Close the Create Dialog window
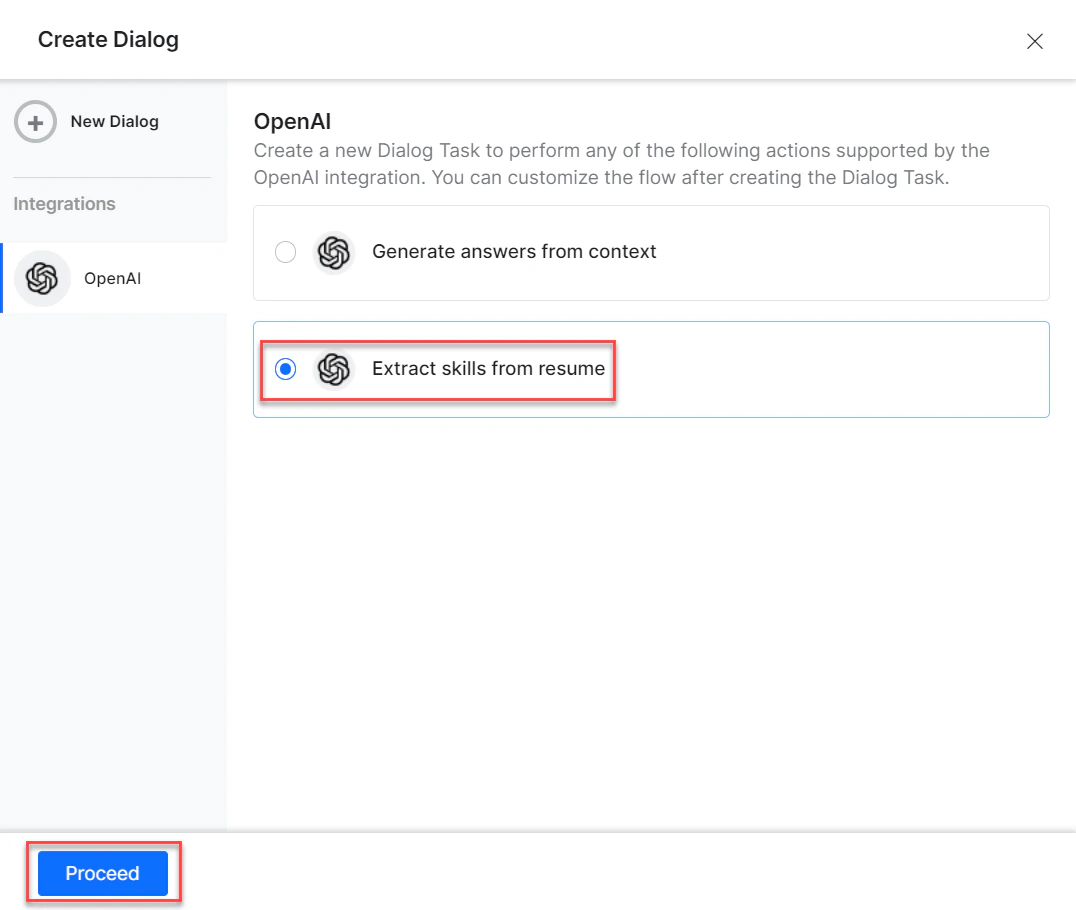Screen dimensions: 1076x910 click(x=1035, y=41)
